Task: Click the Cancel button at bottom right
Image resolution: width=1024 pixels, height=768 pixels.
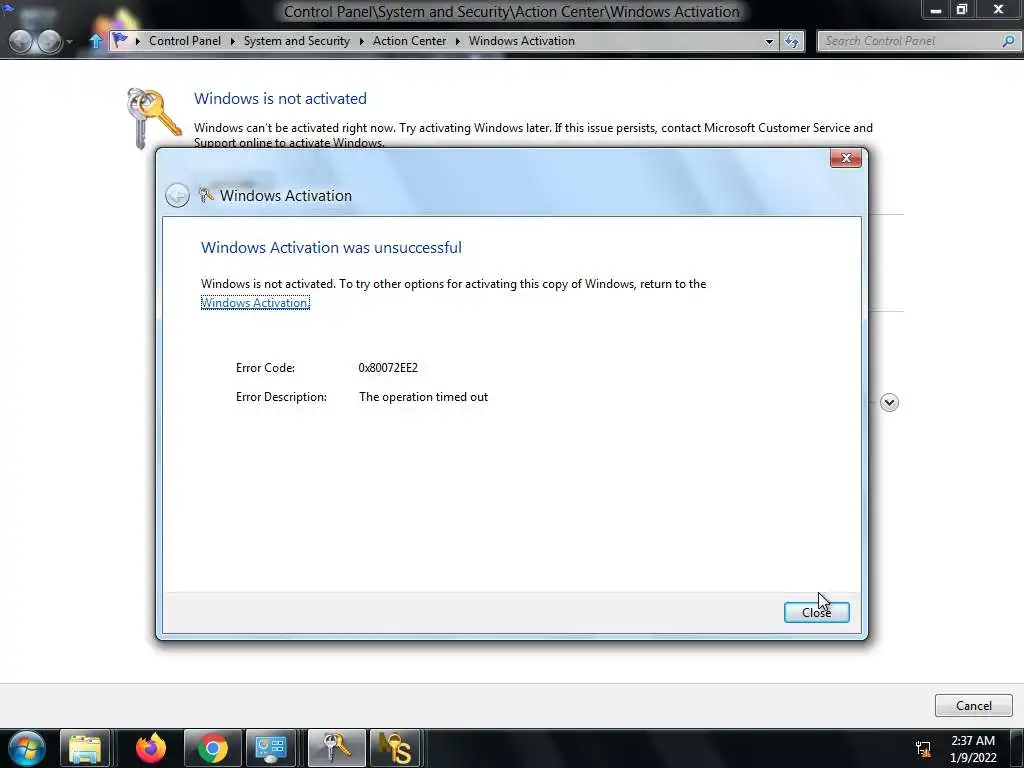Action: 973,705
